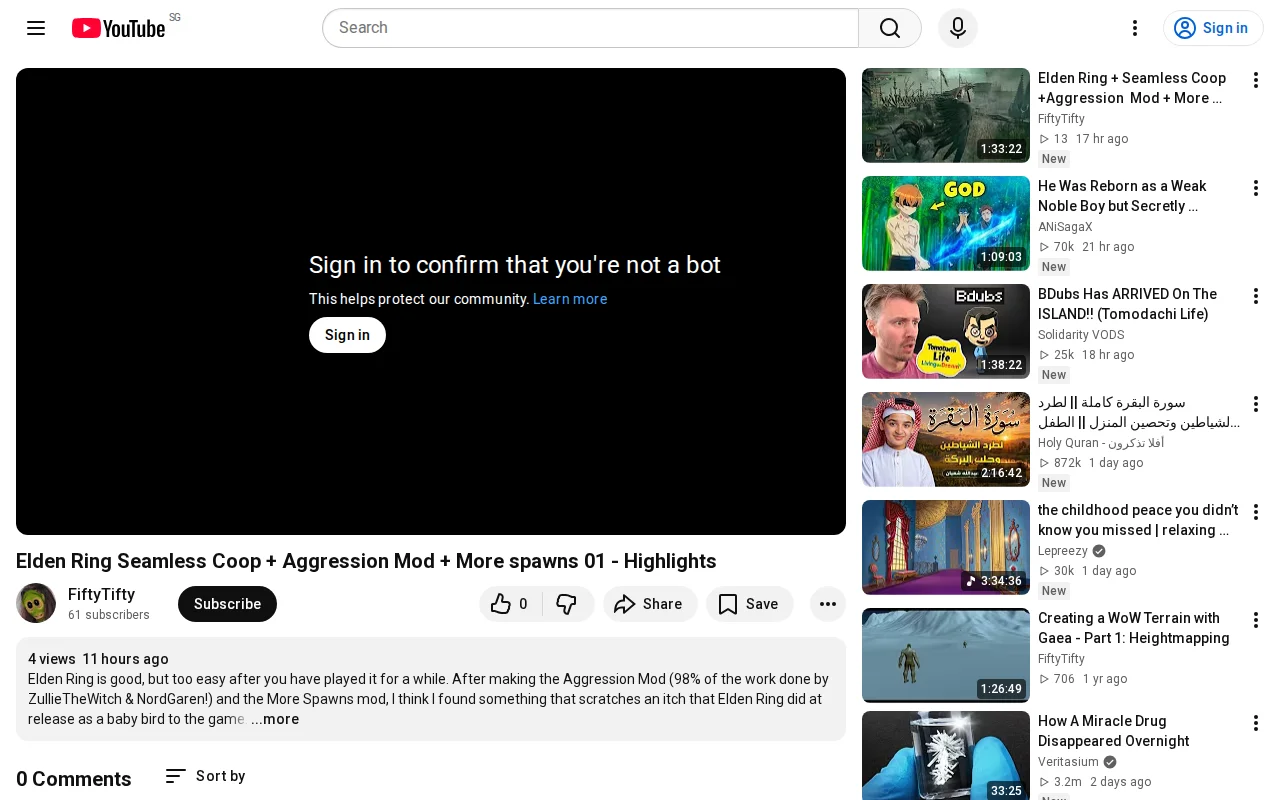This screenshot has width=1280, height=800.
Task: Subscribe to FiftyTifty channel
Action: 227,604
